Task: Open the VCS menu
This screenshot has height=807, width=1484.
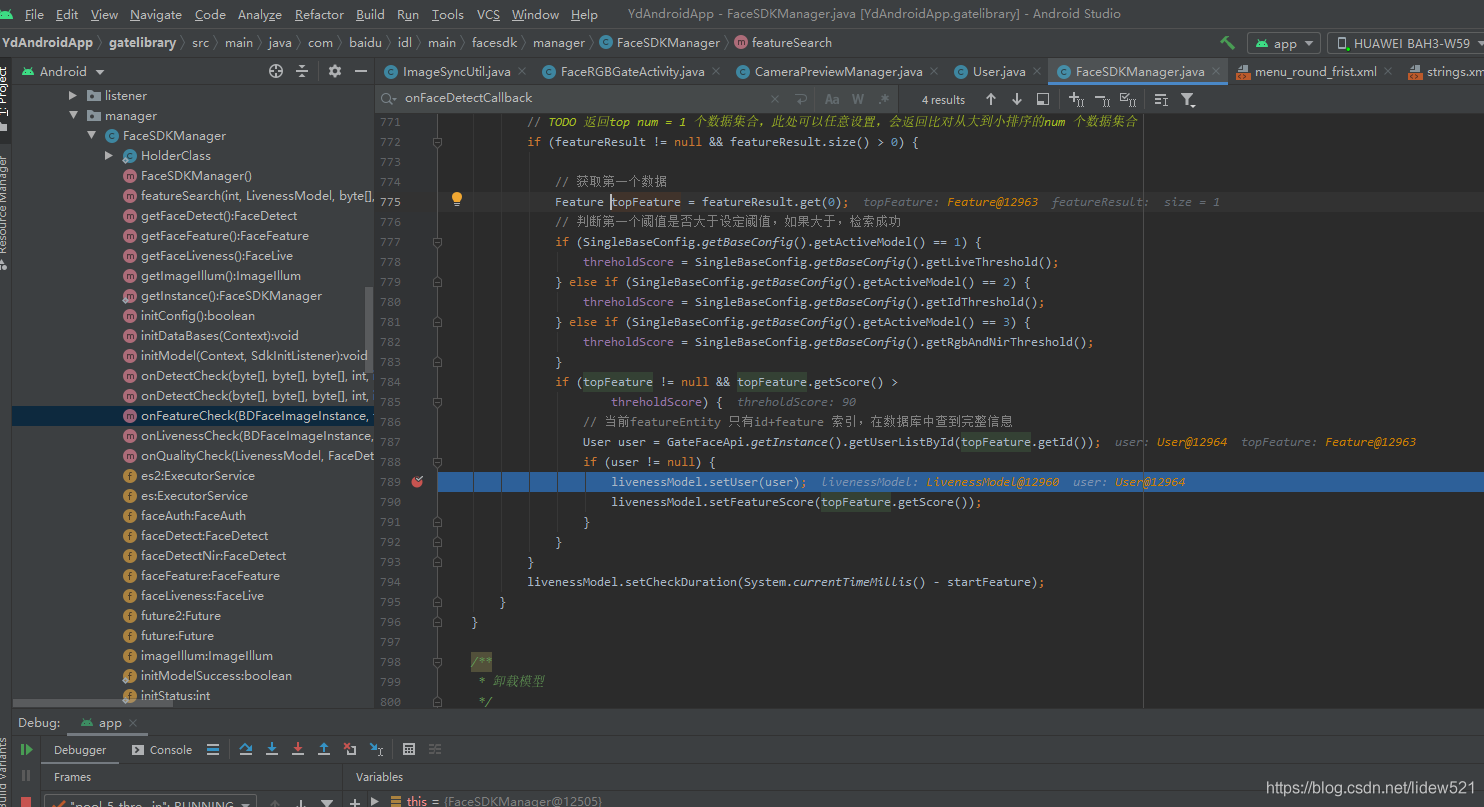Action: (x=488, y=14)
